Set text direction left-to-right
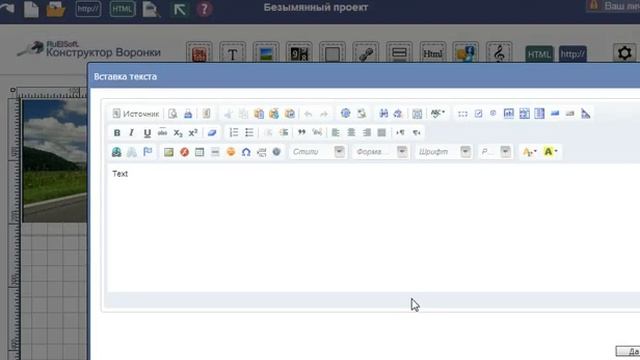 coord(400,133)
